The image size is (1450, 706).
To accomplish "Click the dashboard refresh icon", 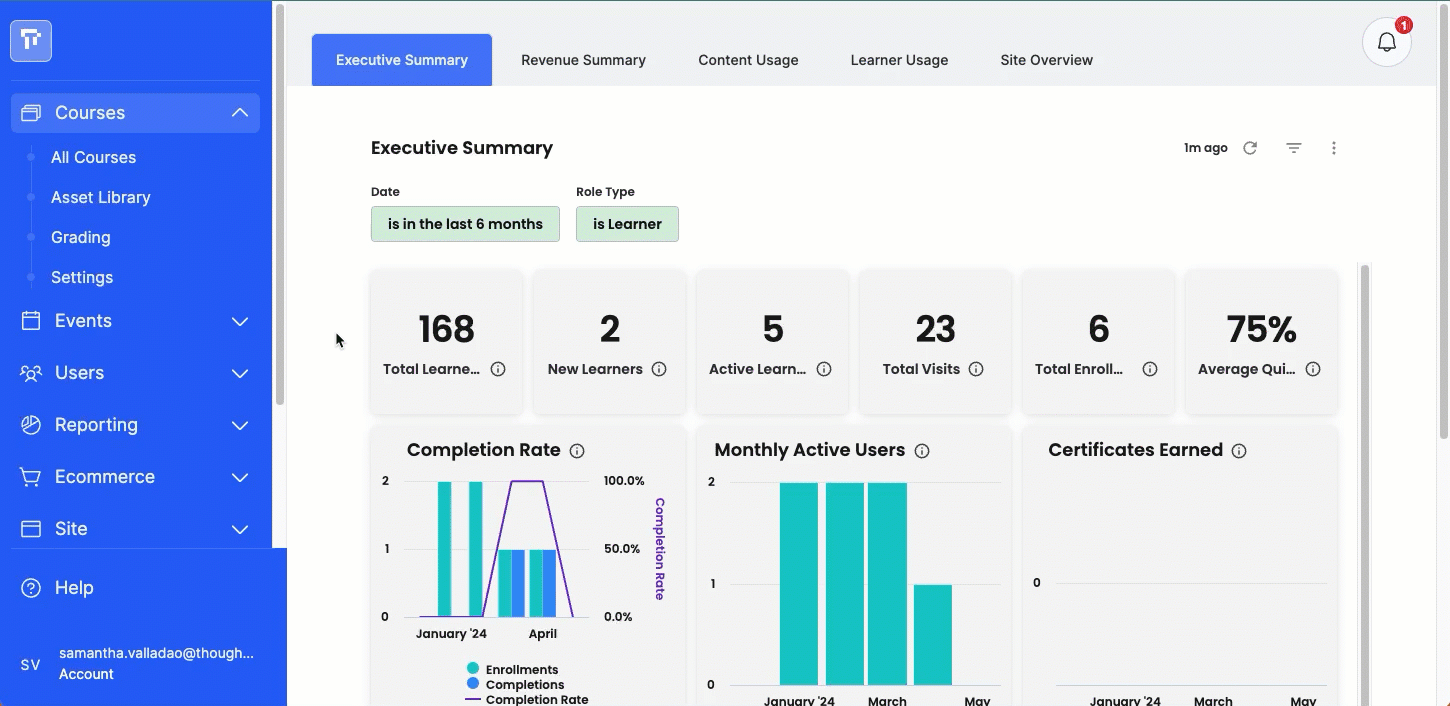I will (x=1250, y=148).
